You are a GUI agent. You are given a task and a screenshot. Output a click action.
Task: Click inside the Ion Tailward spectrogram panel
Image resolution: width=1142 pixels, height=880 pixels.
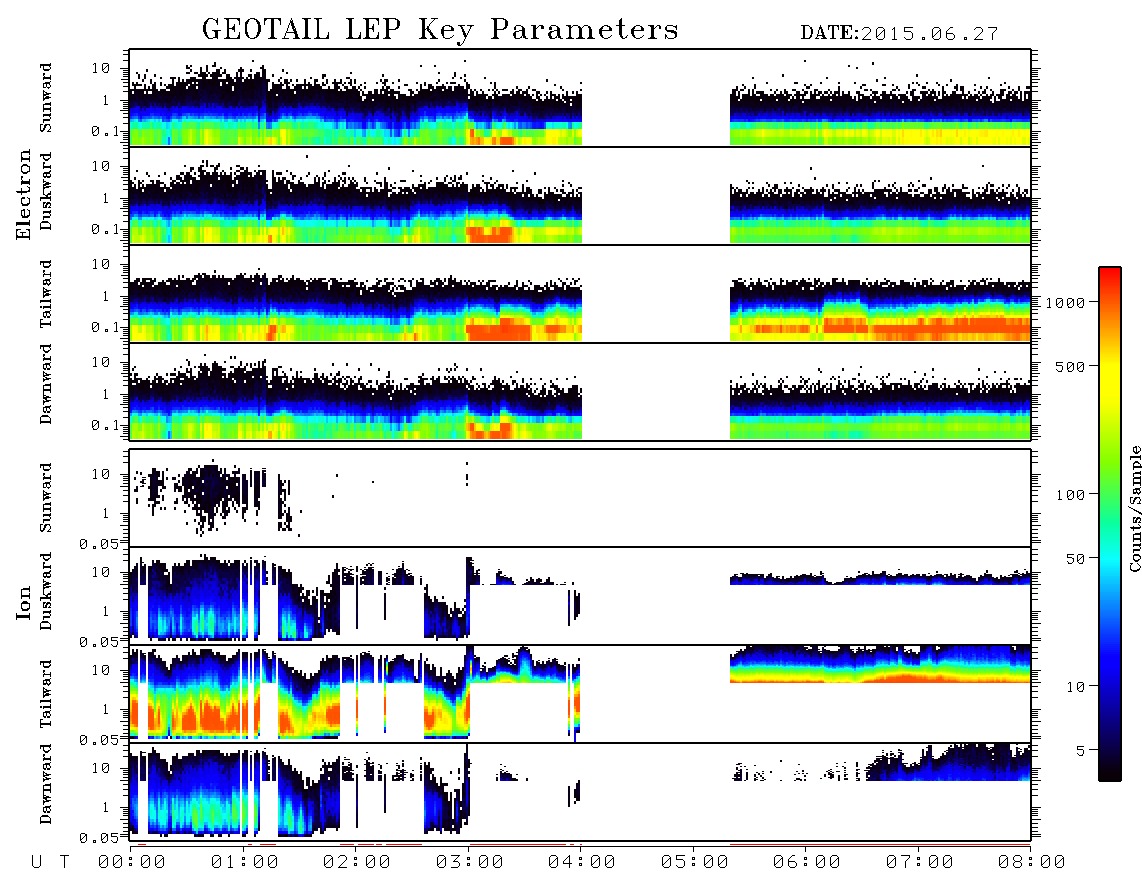click(x=580, y=694)
